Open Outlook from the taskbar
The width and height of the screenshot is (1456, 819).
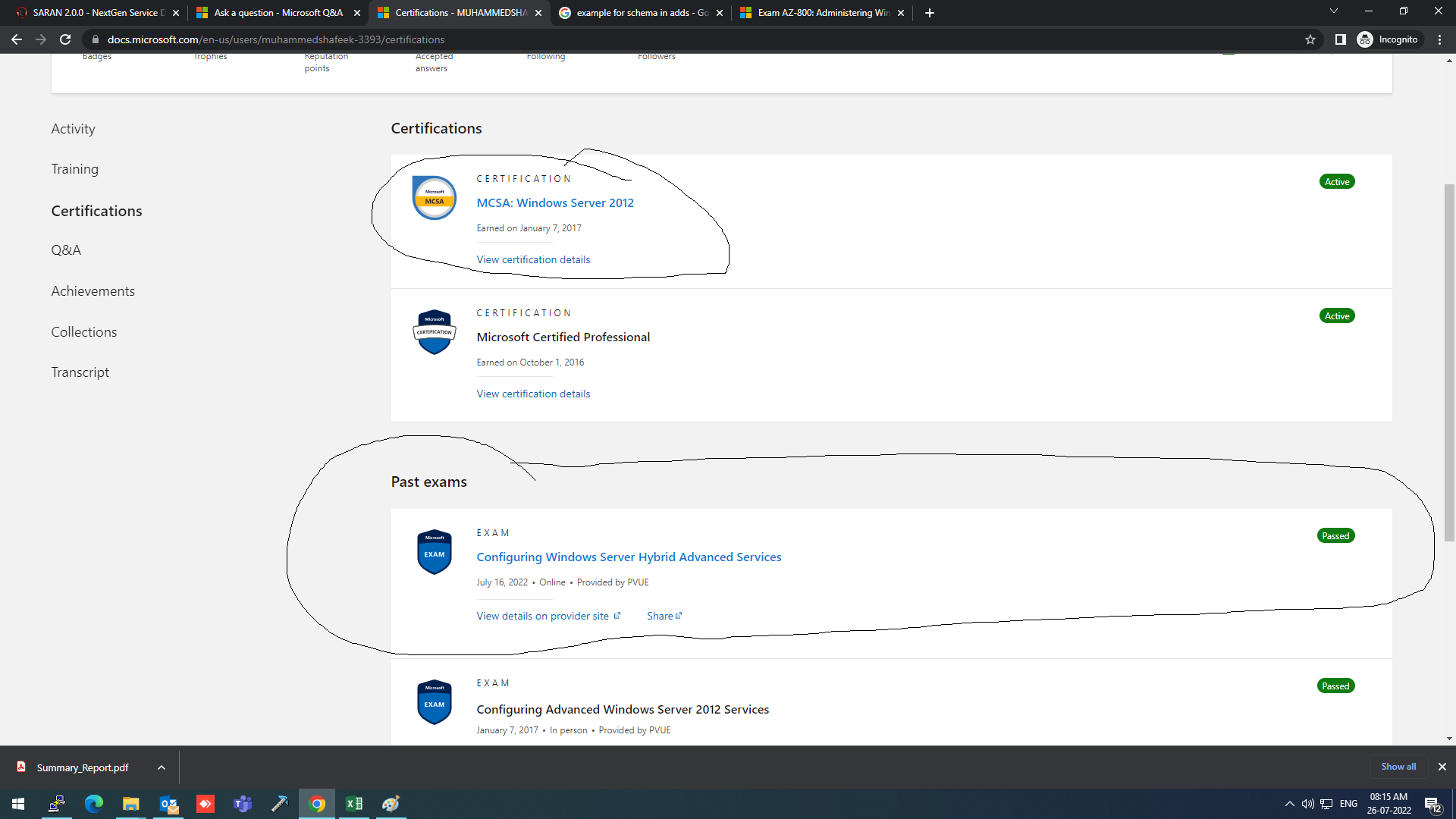point(168,804)
